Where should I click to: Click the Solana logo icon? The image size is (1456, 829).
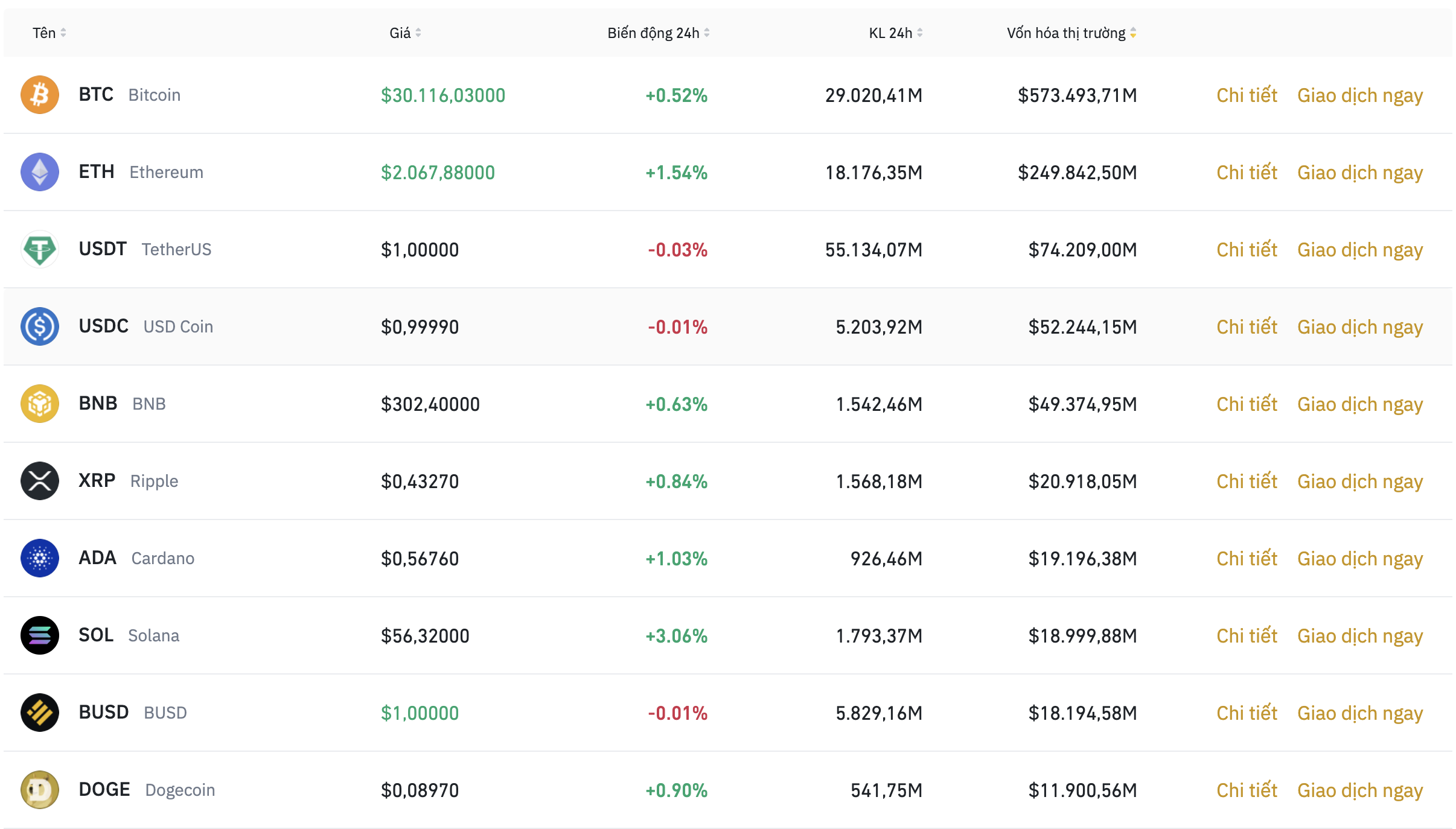(x=40, y=635)
